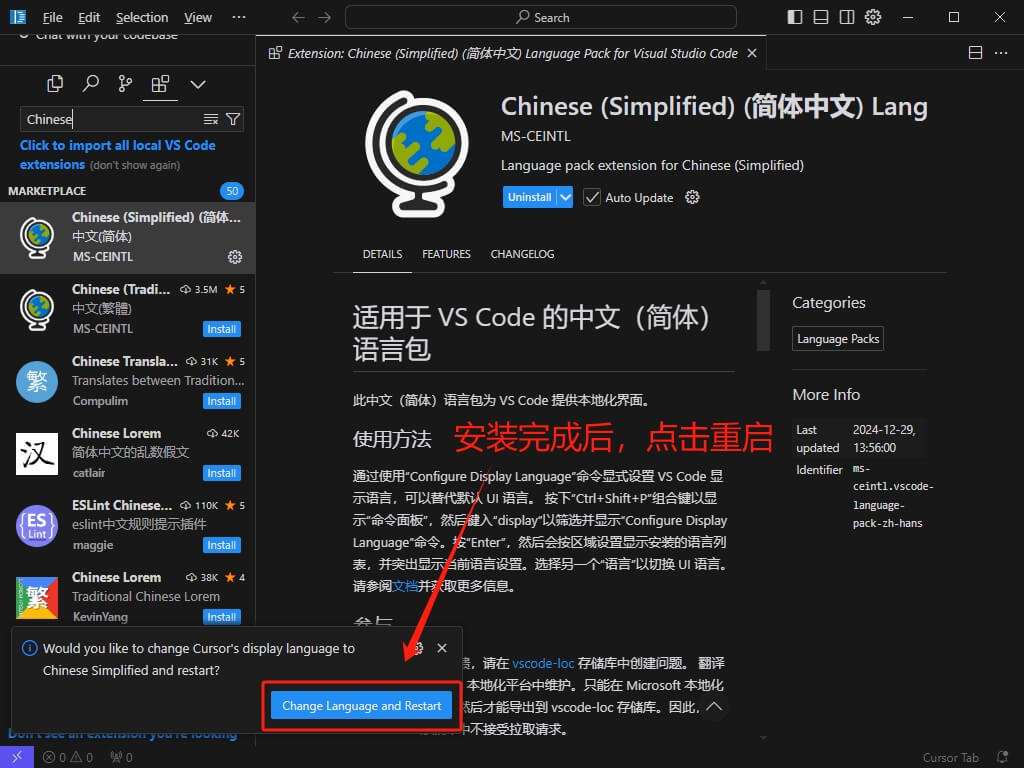Open the Edit menu
Viewport: 1024px width, 768px height.
point(89,18)
